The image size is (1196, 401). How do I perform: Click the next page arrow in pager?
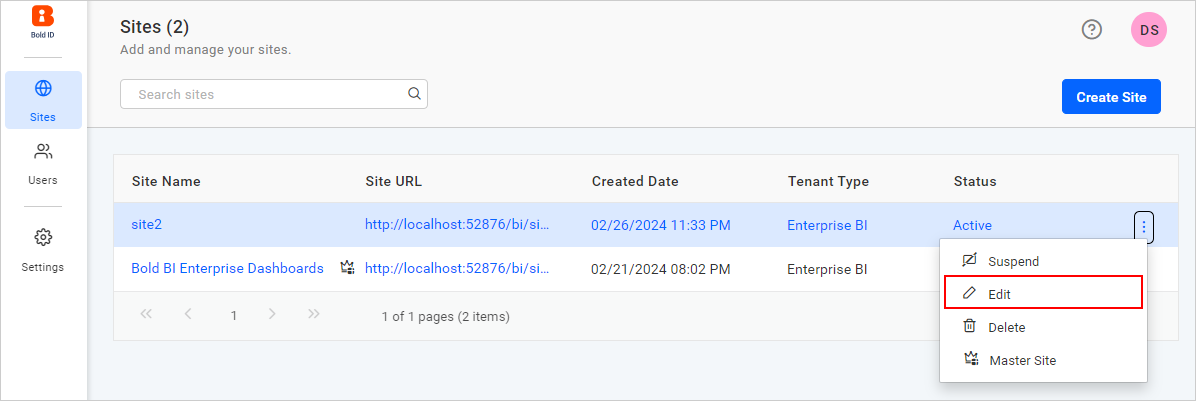(272, 315)
